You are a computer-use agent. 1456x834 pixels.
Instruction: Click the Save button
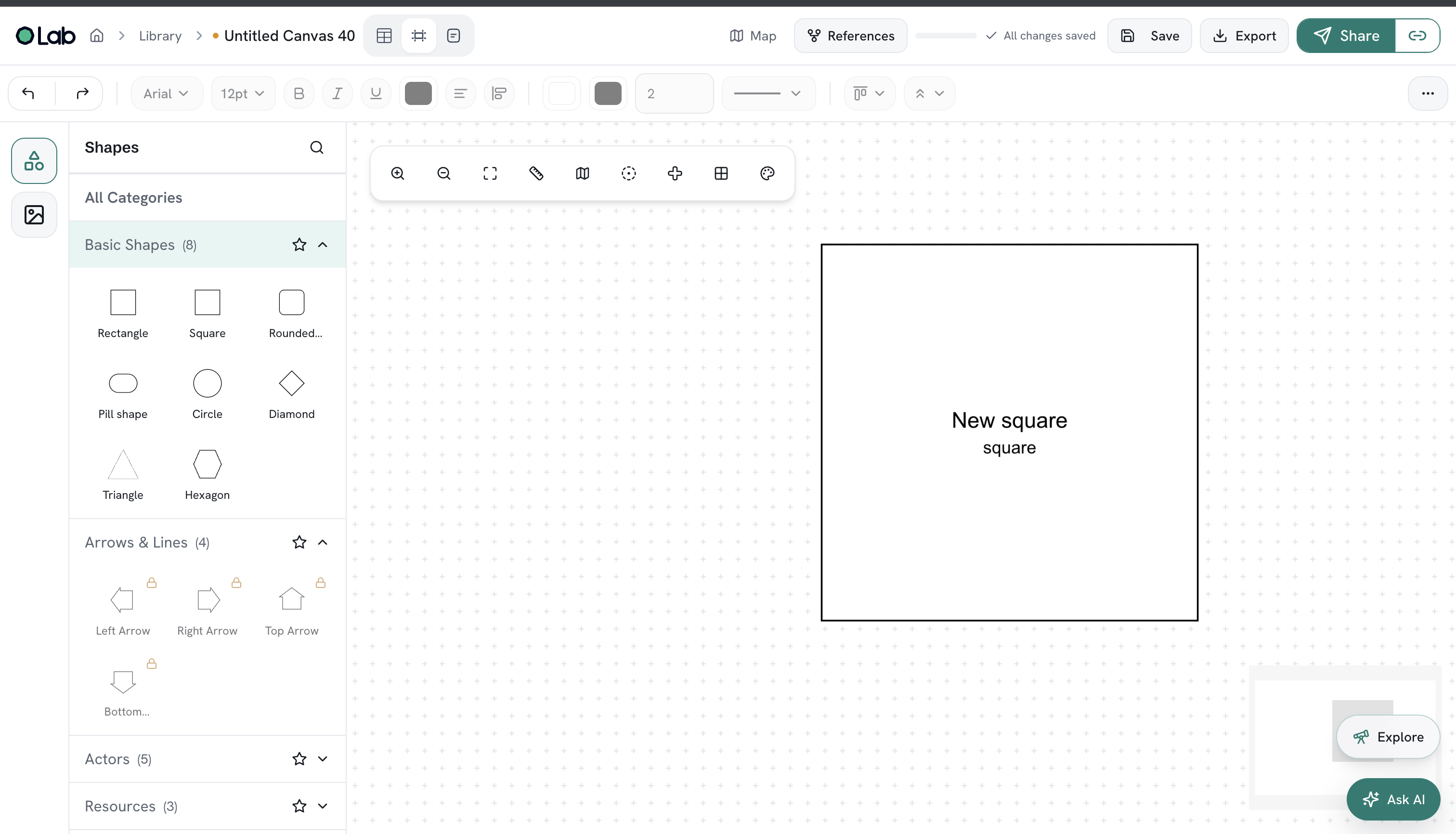pyautogui.click(x=1149, y=36)
